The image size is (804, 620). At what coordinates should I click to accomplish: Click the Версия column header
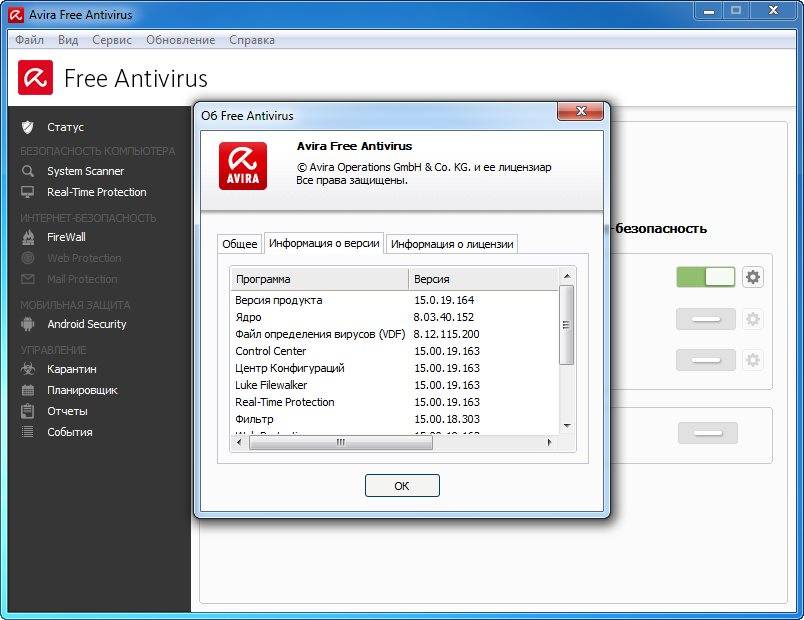(x=483, y=279)
